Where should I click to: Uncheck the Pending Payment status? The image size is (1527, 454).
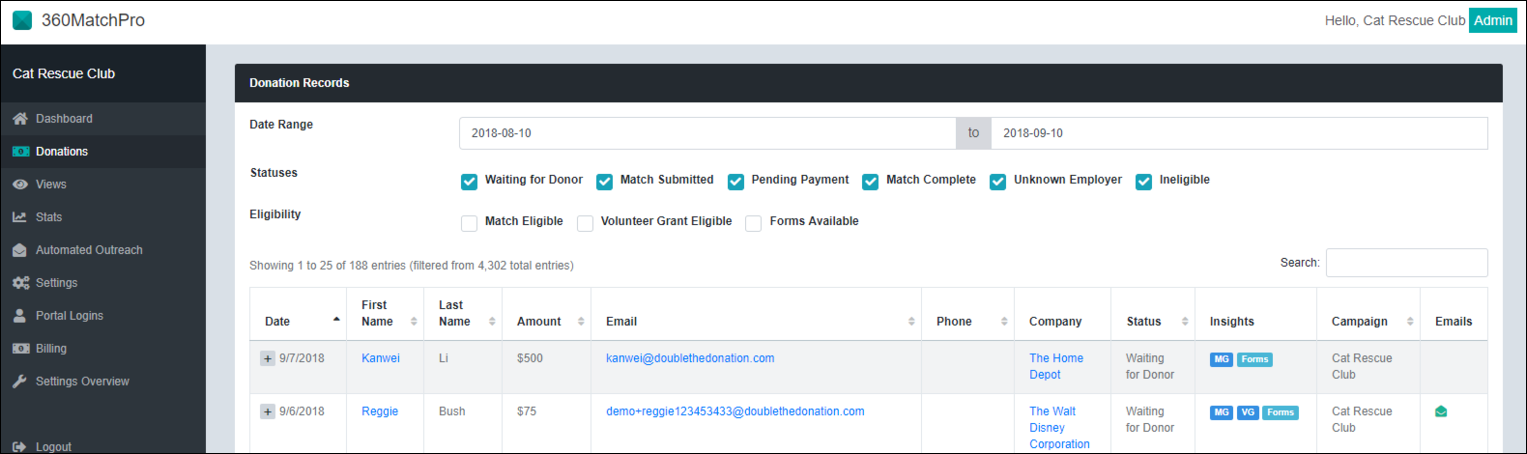(735, 181)
